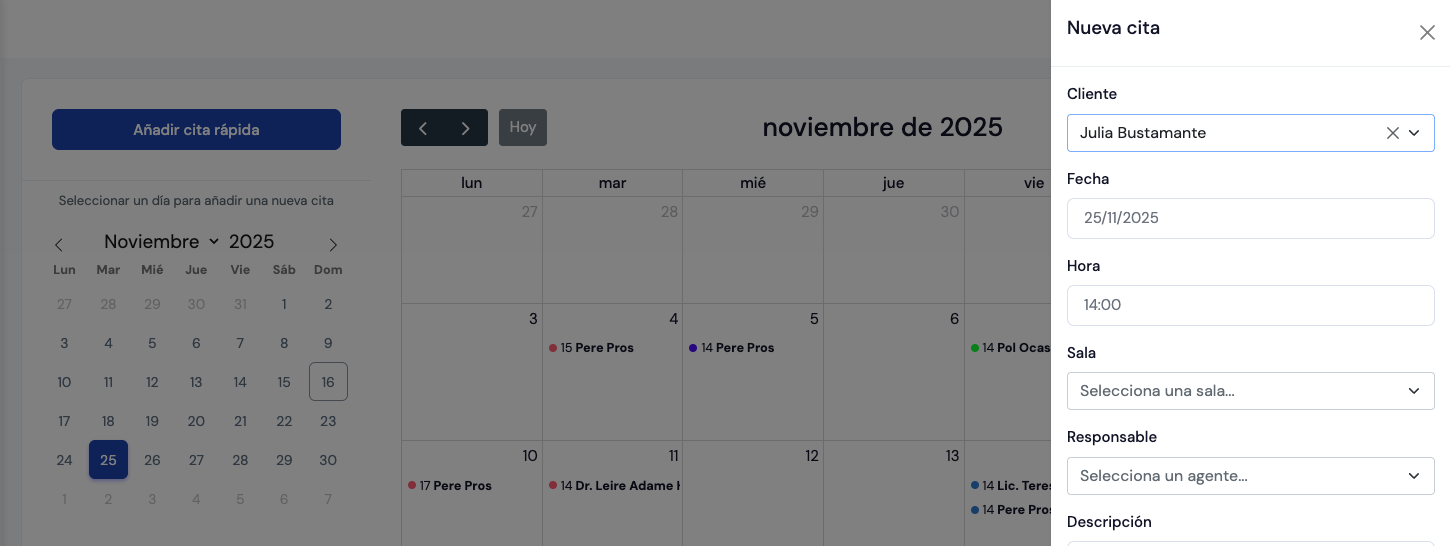1450x546 pixels.
Task: Click the Fecha date field
Action: 1250,218
